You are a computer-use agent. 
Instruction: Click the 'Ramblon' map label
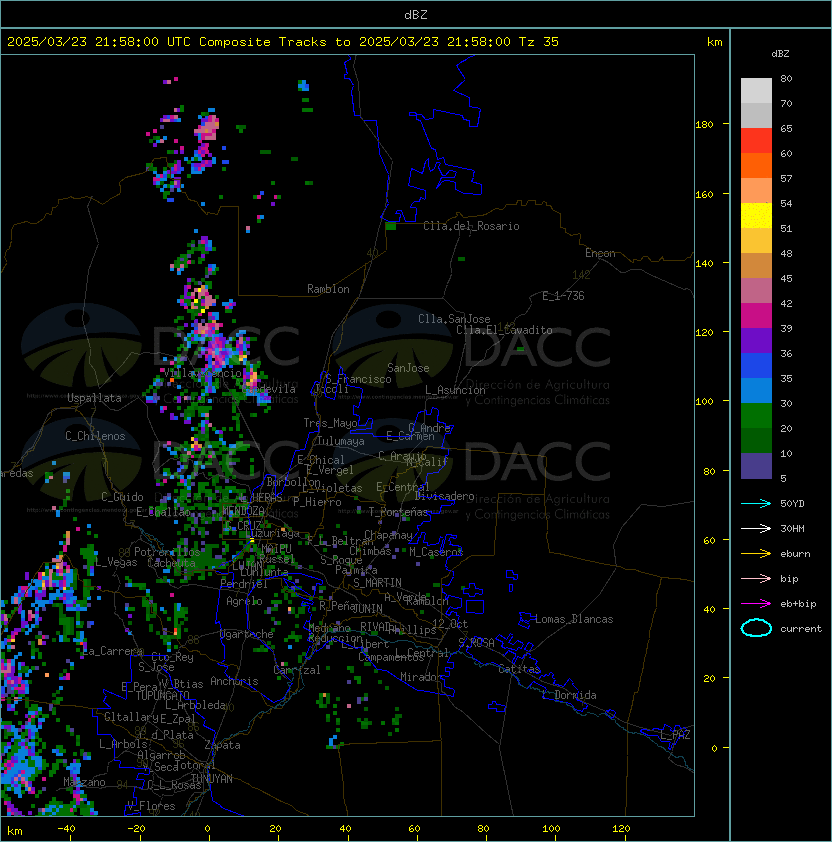point(328,289)
